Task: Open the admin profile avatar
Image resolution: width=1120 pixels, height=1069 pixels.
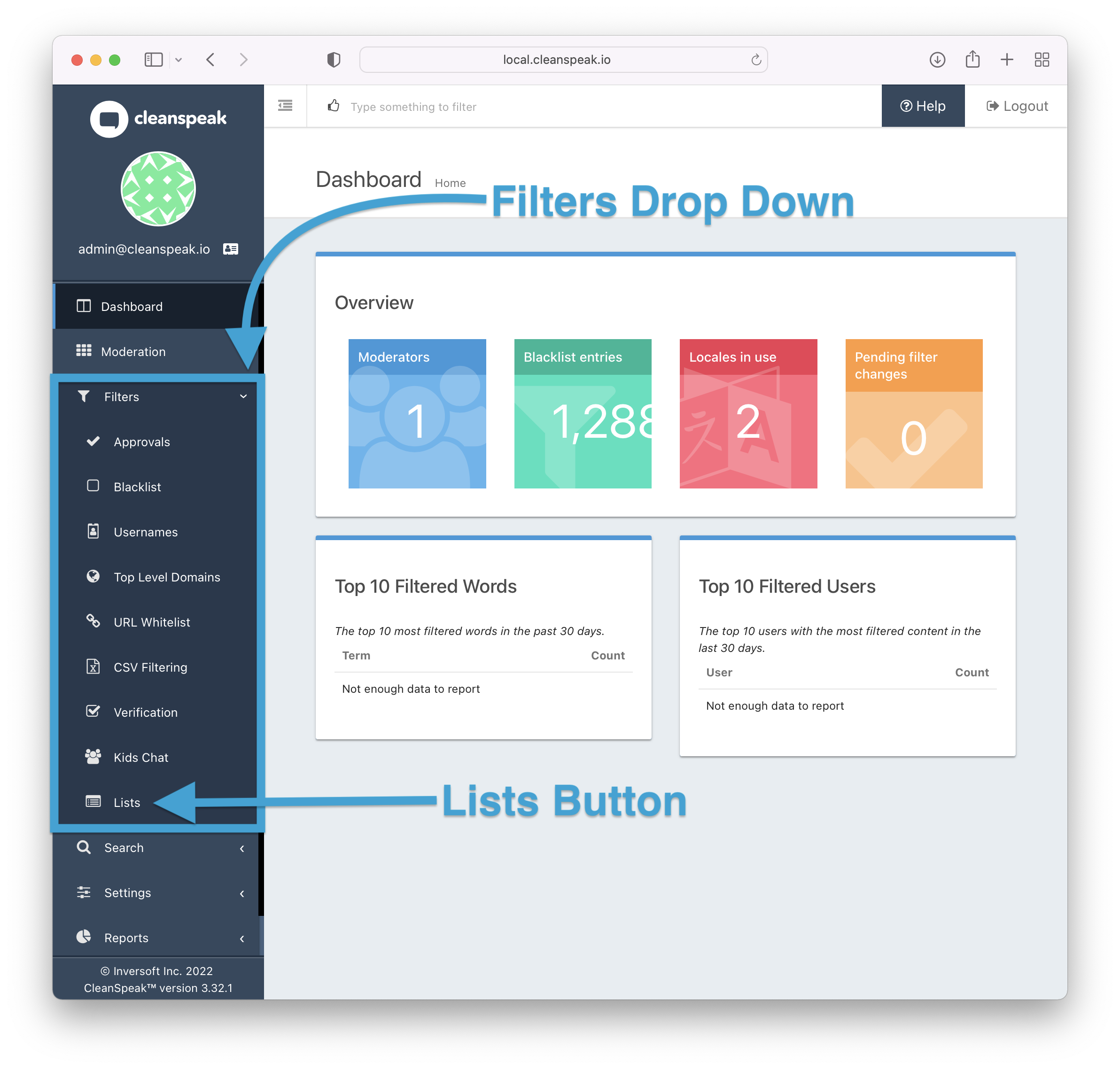Action: [158, 189]
